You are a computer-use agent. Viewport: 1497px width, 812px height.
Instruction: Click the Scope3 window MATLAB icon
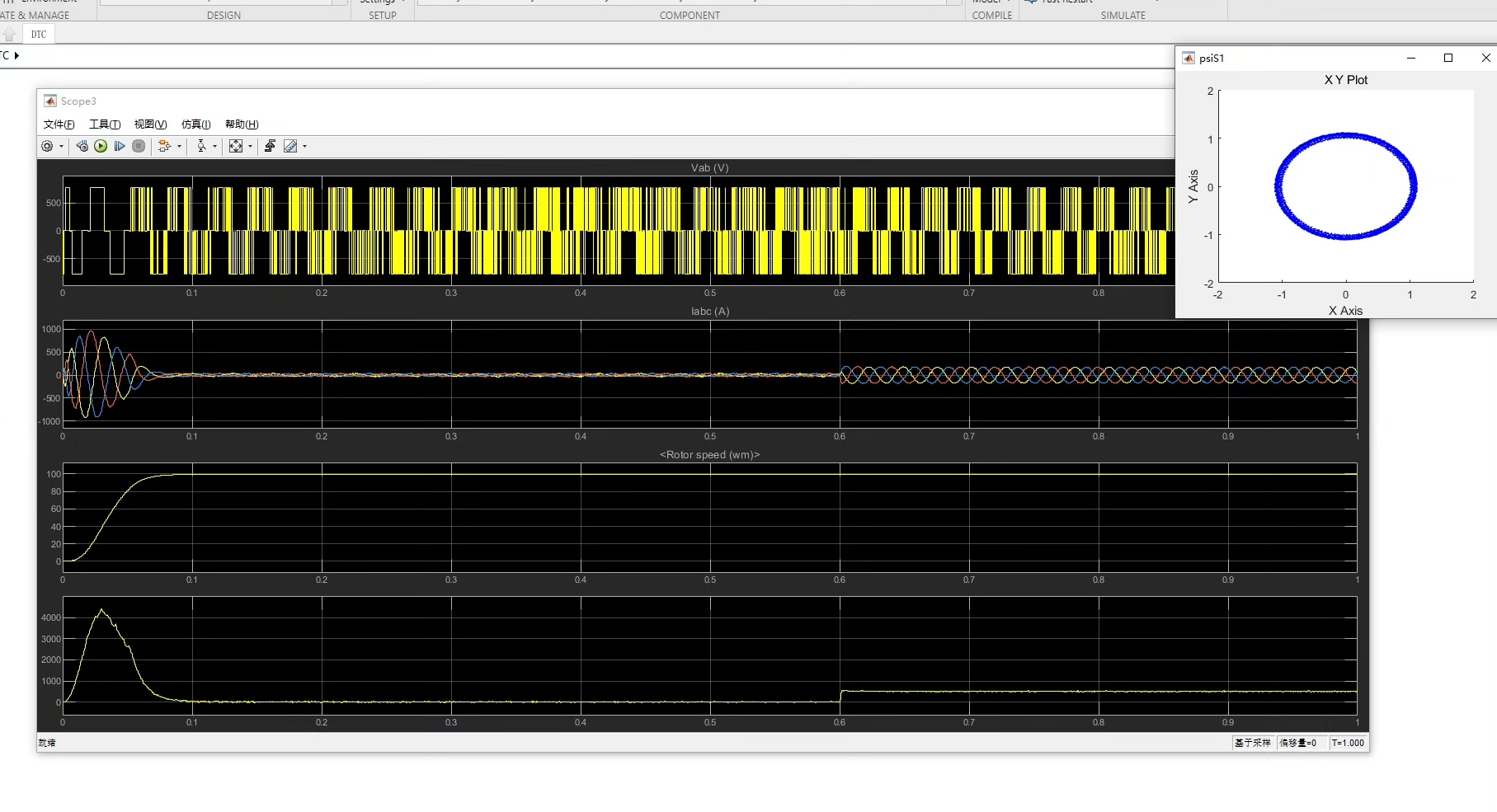click(50, 101)
